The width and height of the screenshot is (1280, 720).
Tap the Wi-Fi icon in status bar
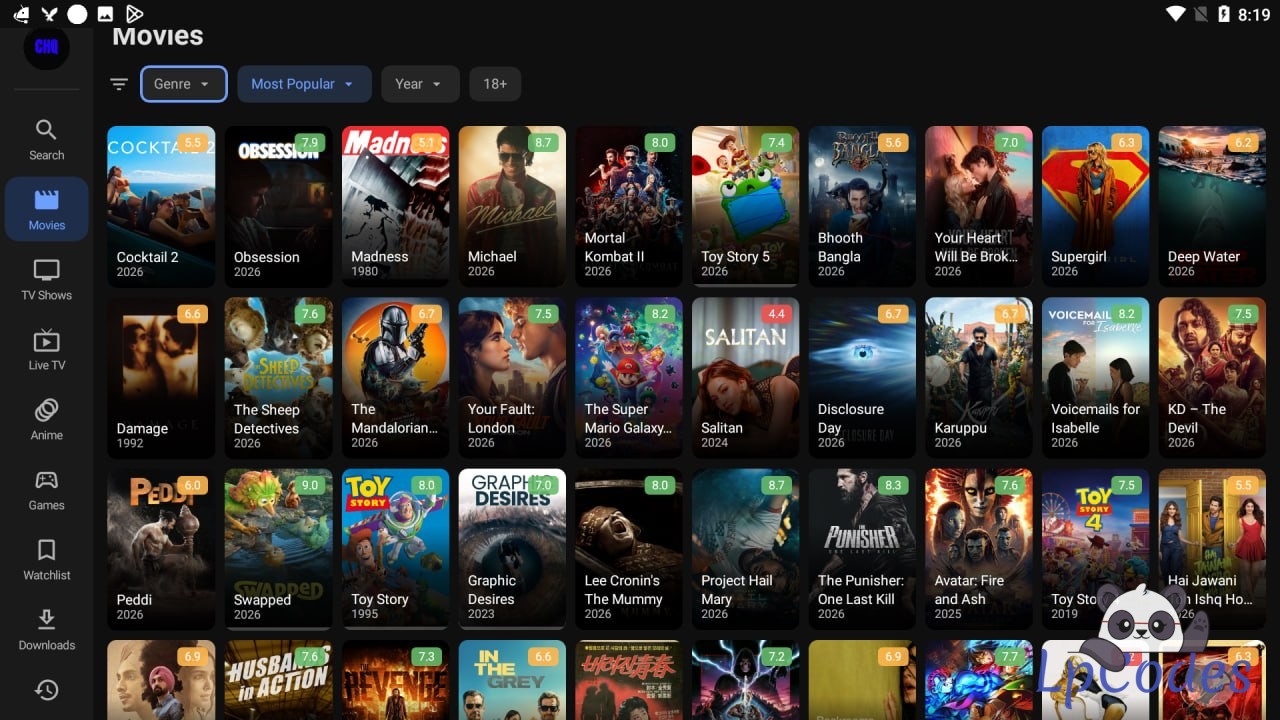pyautogui.click(x=1176, y=14)
